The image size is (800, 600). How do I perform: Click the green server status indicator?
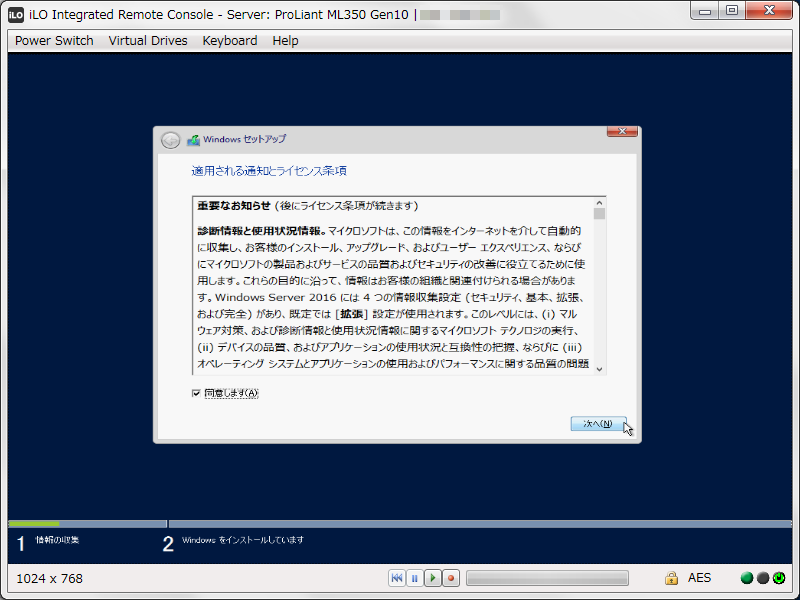pyautogui.click(x=745, y=577)
